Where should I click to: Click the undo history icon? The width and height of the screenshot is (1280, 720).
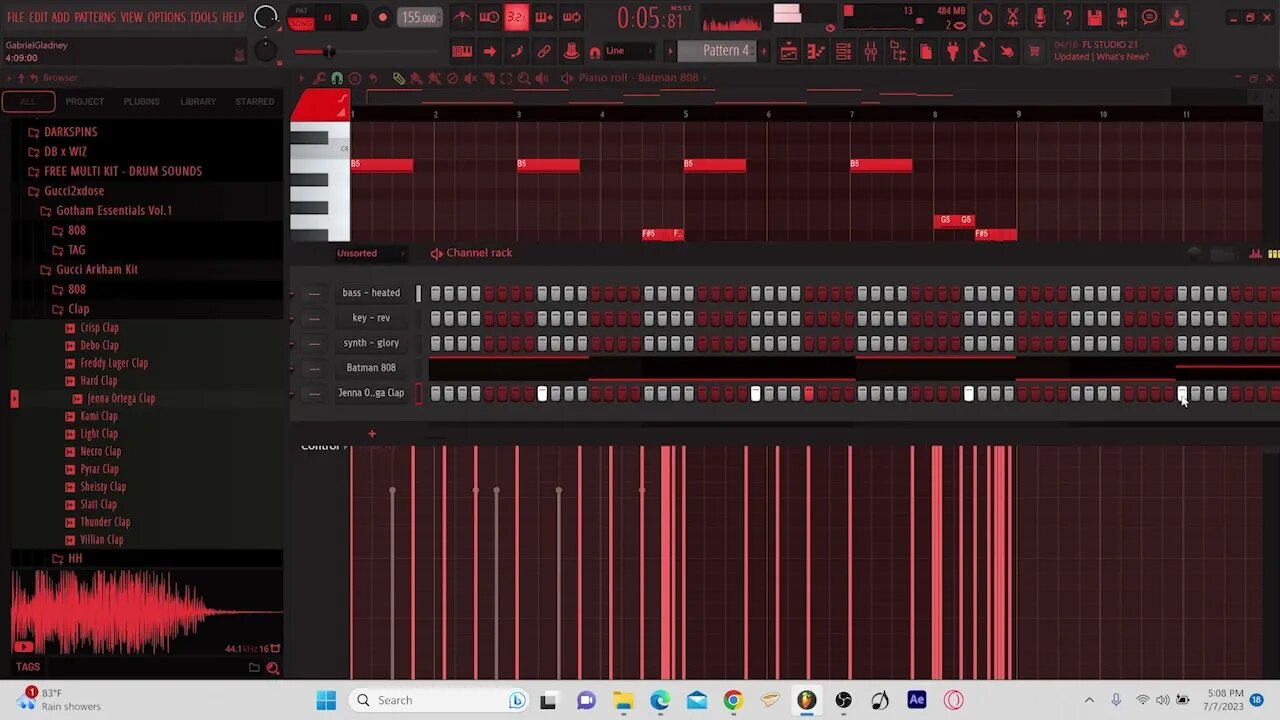[x=985, y=17]
